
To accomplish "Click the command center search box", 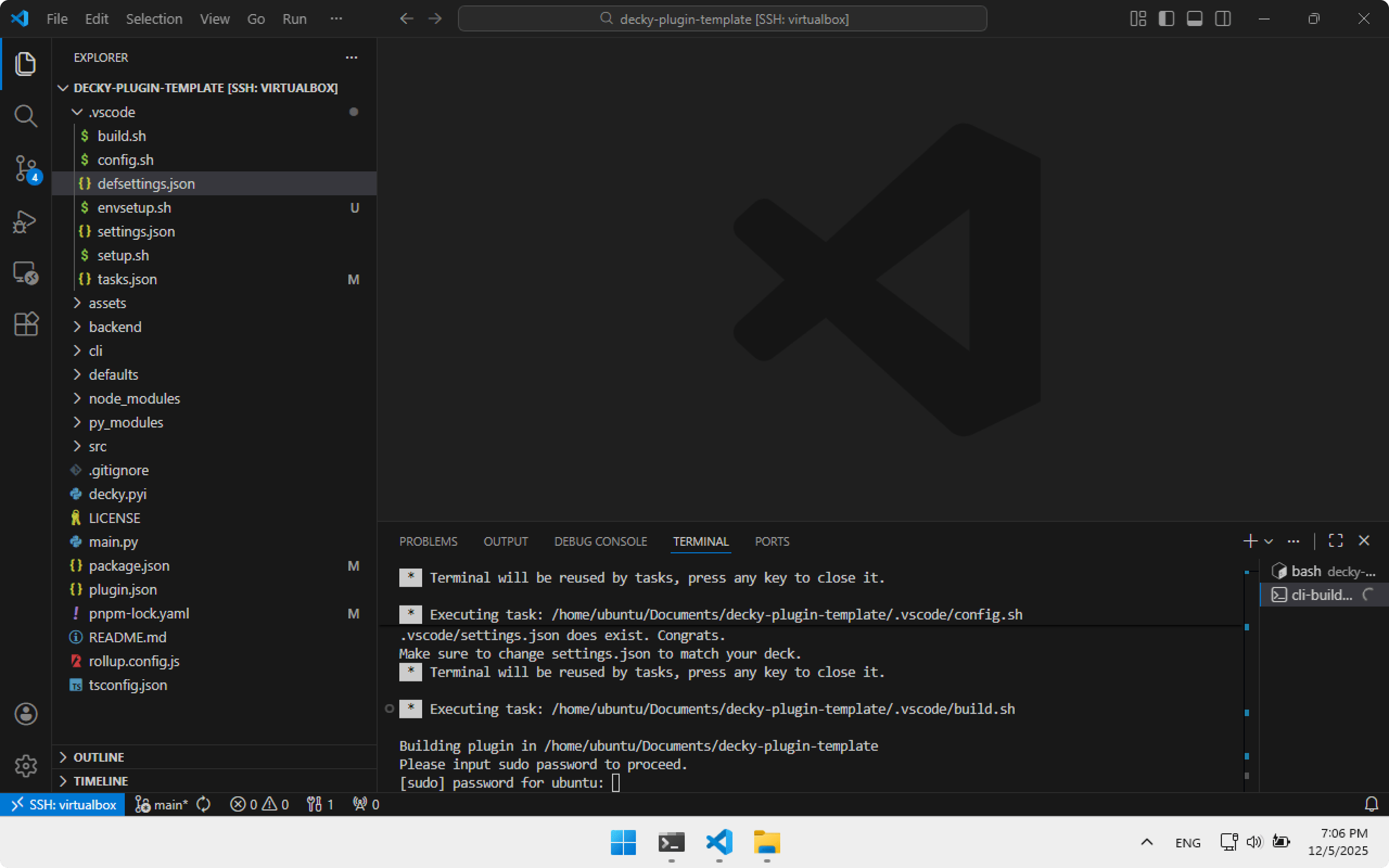I will pos(722,19).
